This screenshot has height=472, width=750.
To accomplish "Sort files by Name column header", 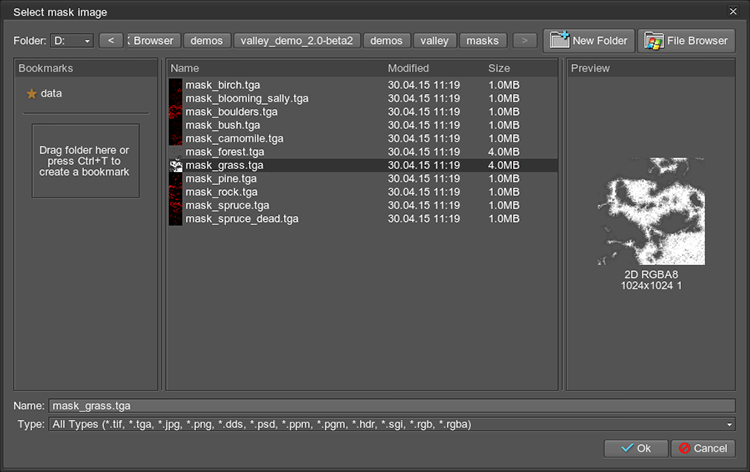I will coord(185,68).
